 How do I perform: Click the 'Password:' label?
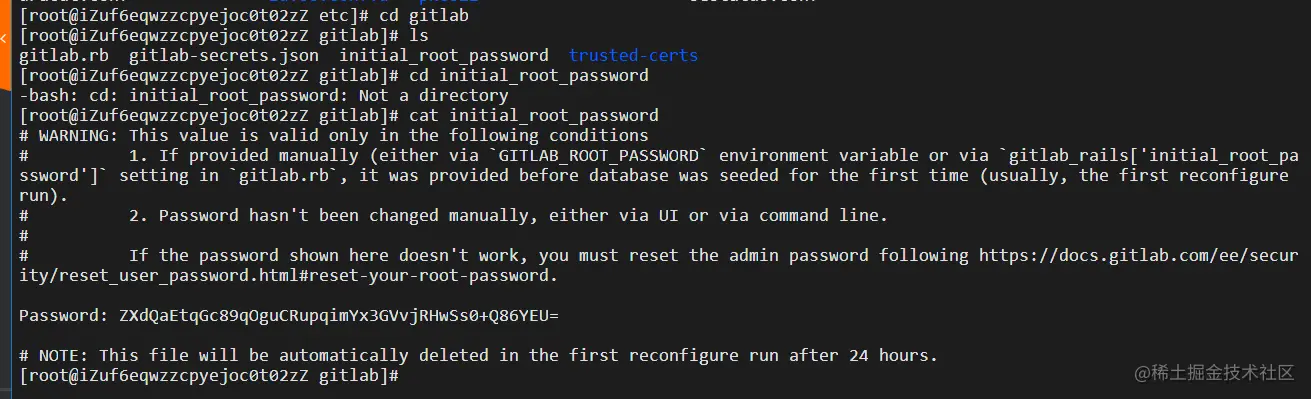(x=64, y=316)
